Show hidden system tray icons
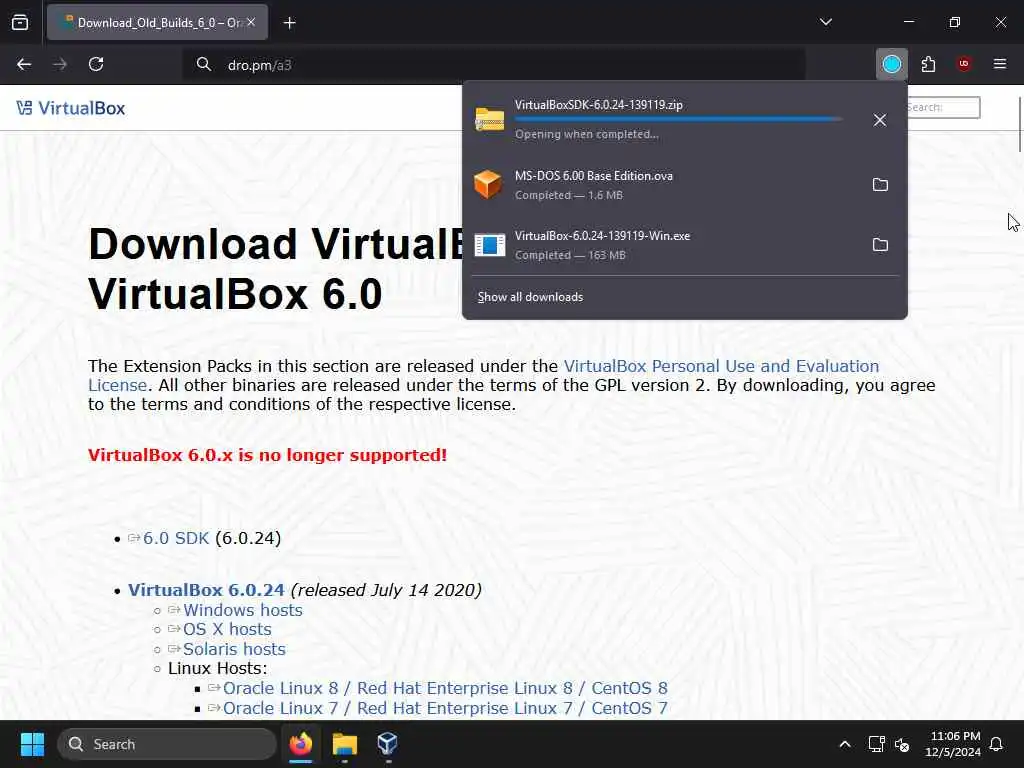This screenshot has width=1024, height=768. click(x=844, y=744)
